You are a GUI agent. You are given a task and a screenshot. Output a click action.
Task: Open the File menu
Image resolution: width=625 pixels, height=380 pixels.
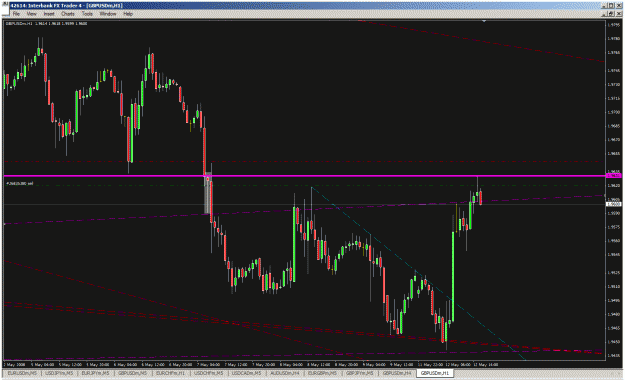click(x=16, y=14)
